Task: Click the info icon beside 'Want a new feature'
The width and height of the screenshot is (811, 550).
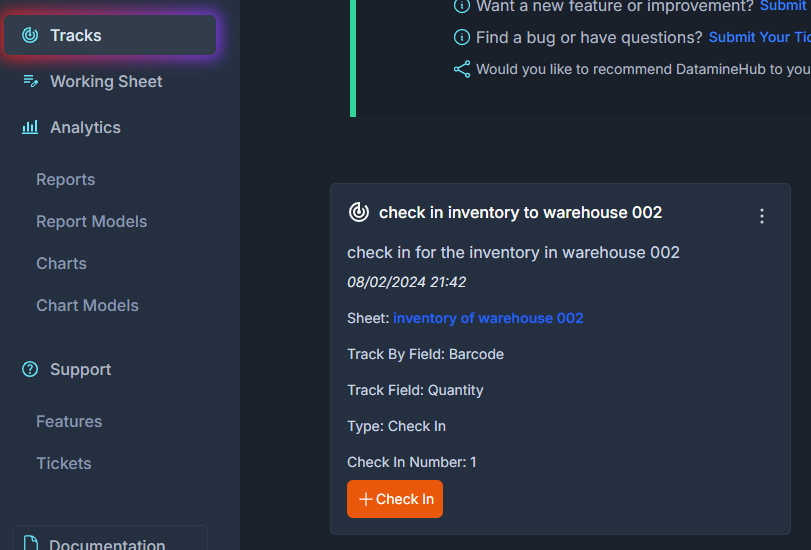Action: click(x=462, y=6)
